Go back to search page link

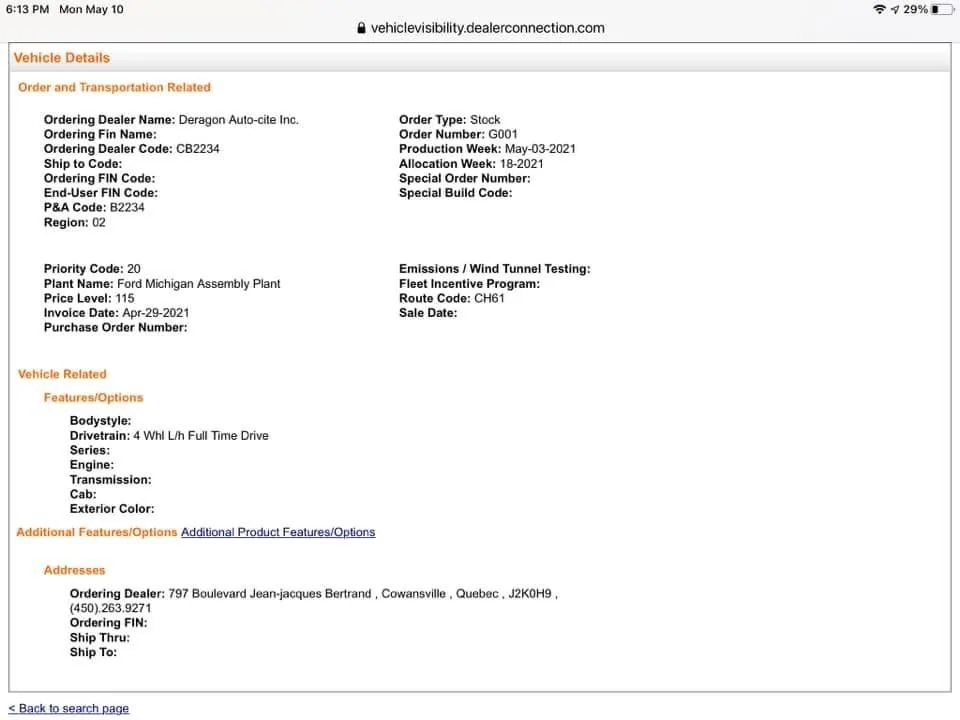click(x=69, y=708)
